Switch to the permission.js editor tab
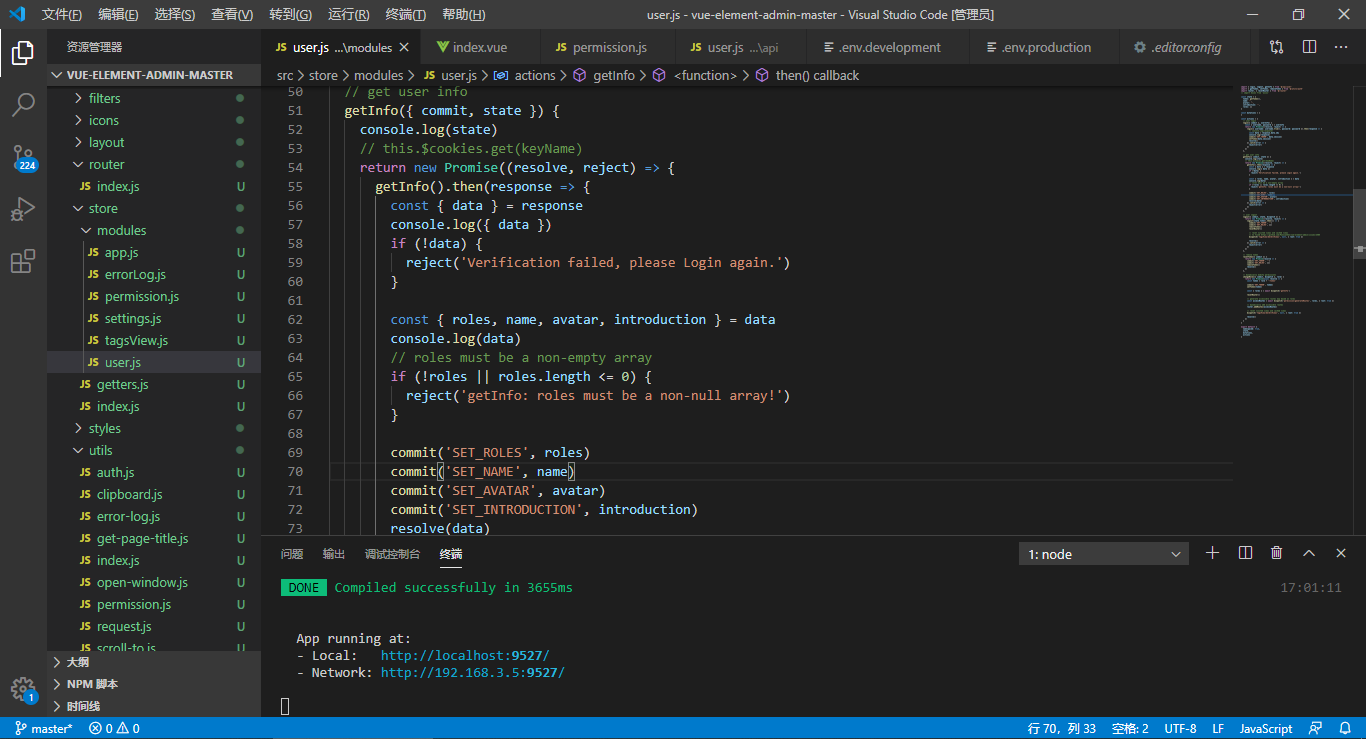1366x739 pixels. coord(606,47)
